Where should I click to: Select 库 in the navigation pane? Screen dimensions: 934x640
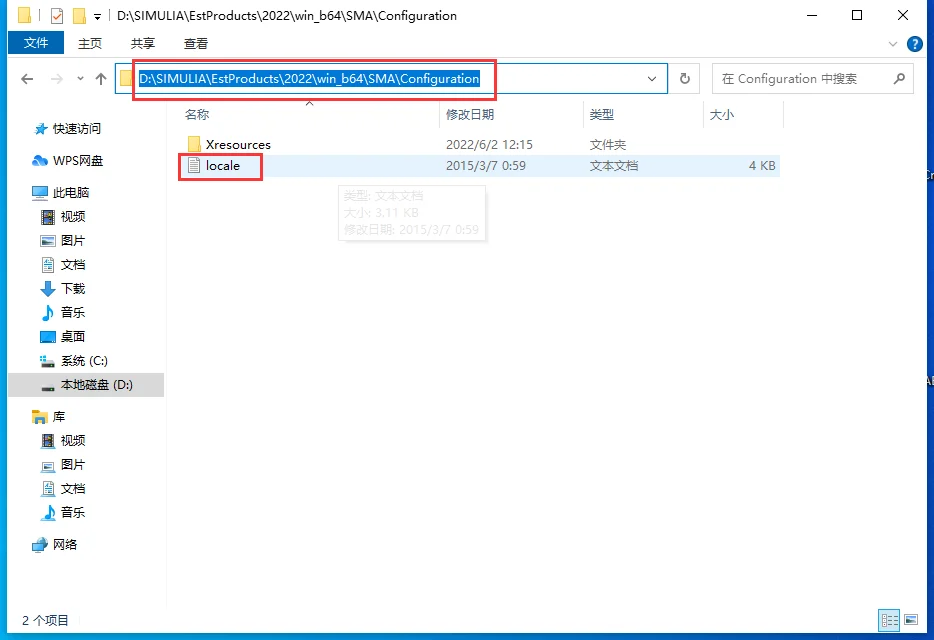point(58,417)
